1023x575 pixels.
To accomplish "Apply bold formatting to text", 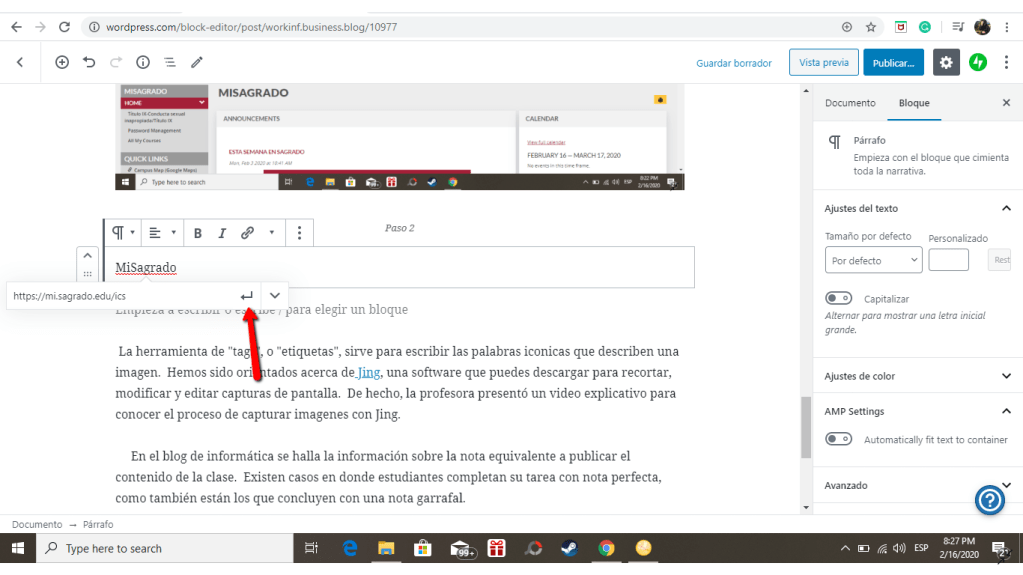I will pos(198,233).
